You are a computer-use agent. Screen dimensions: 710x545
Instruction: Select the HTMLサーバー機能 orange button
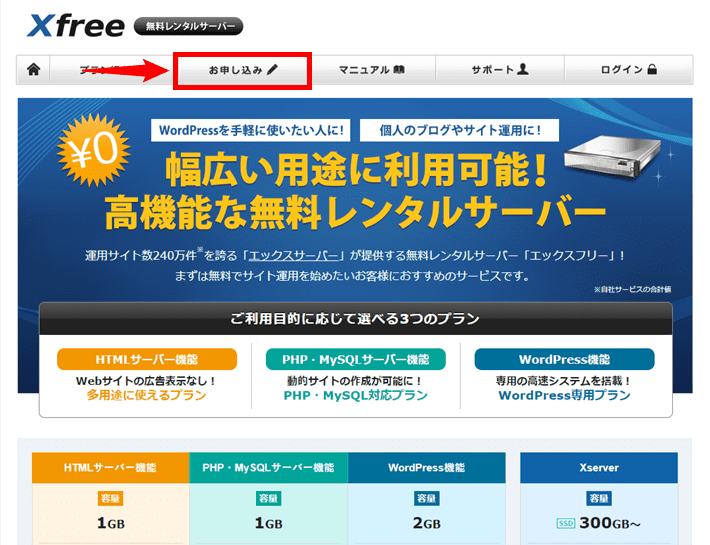coord(147,359)
